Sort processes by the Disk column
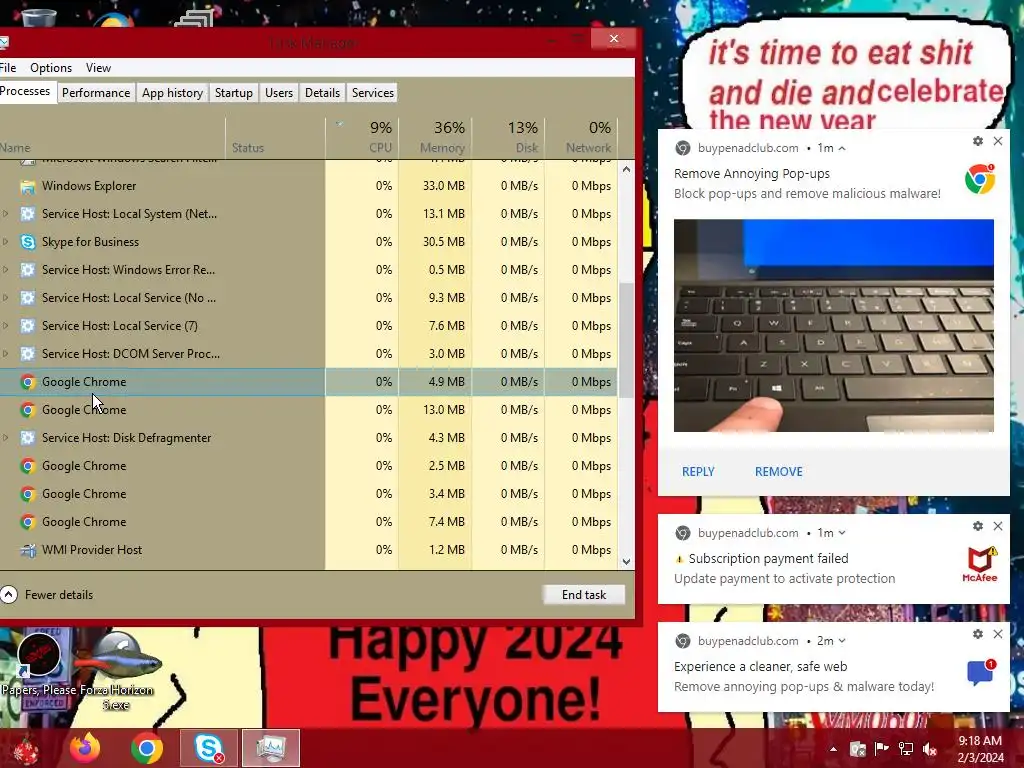1024x768 pixels. click(508, 137)
